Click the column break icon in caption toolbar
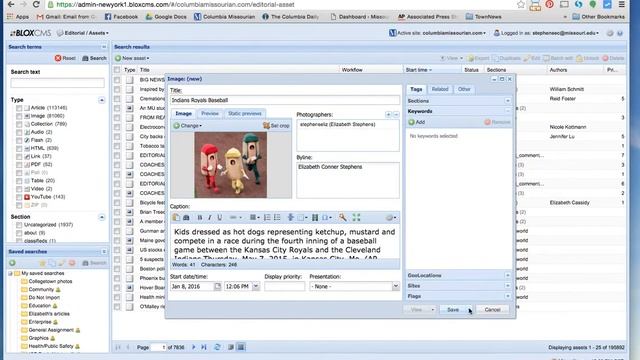This screenshot has width=640, height=360. 315,218
